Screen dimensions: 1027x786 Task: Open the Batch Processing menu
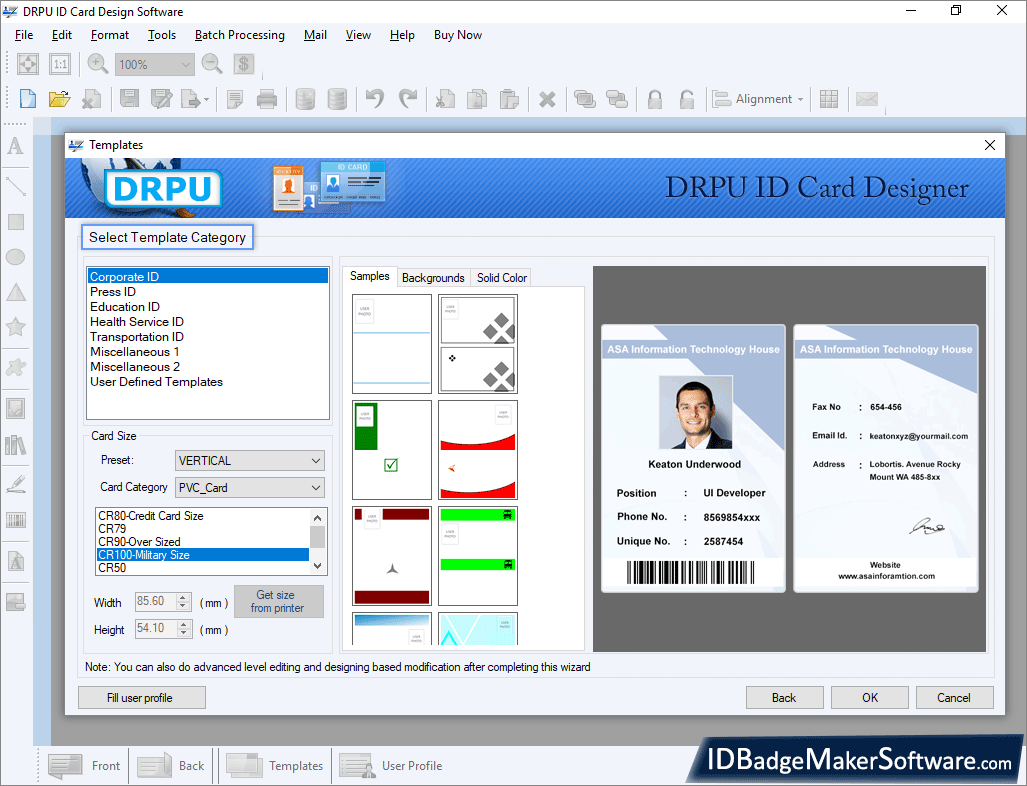click(240, 35)
